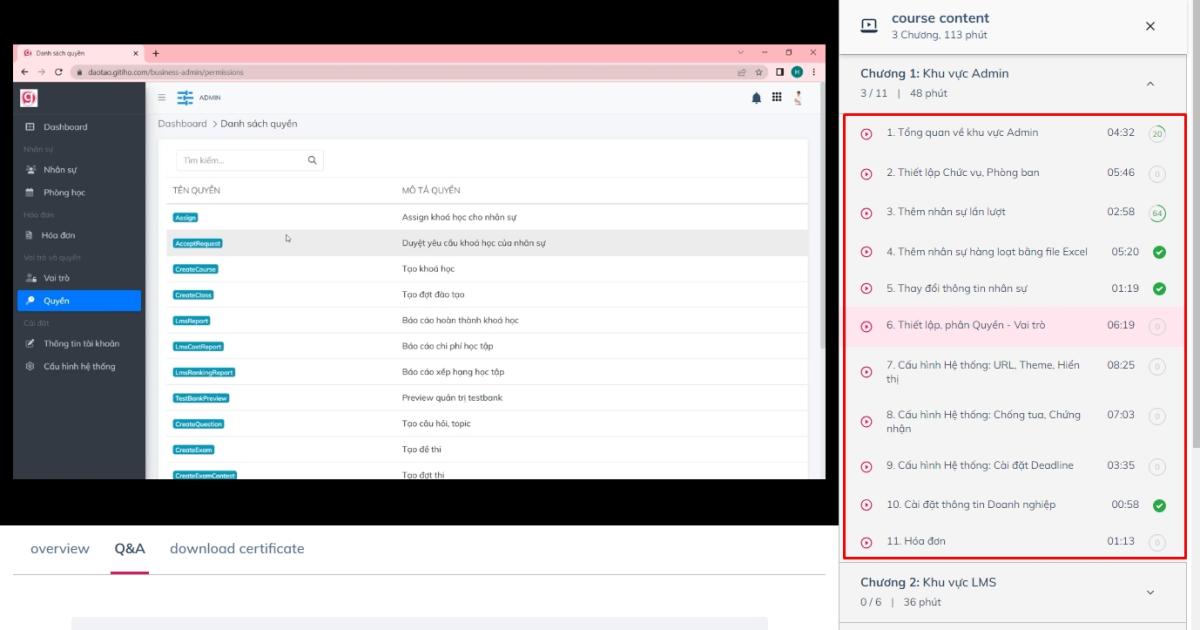Click the AcceptRequest permission tag
Screen dimensions: 1200x630
pyautogui.click(x=198, y=243)
